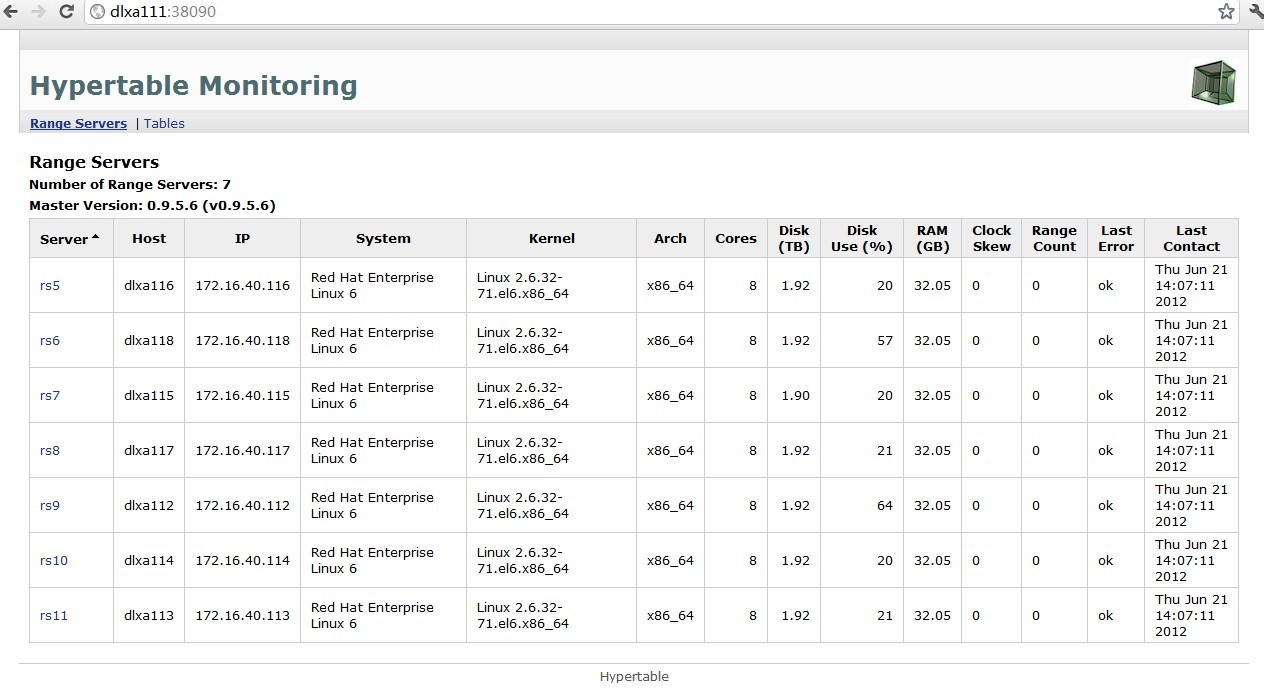The image size is (1264, 699).
Task: Click host cell dlxa112
Action: point(149,506)
